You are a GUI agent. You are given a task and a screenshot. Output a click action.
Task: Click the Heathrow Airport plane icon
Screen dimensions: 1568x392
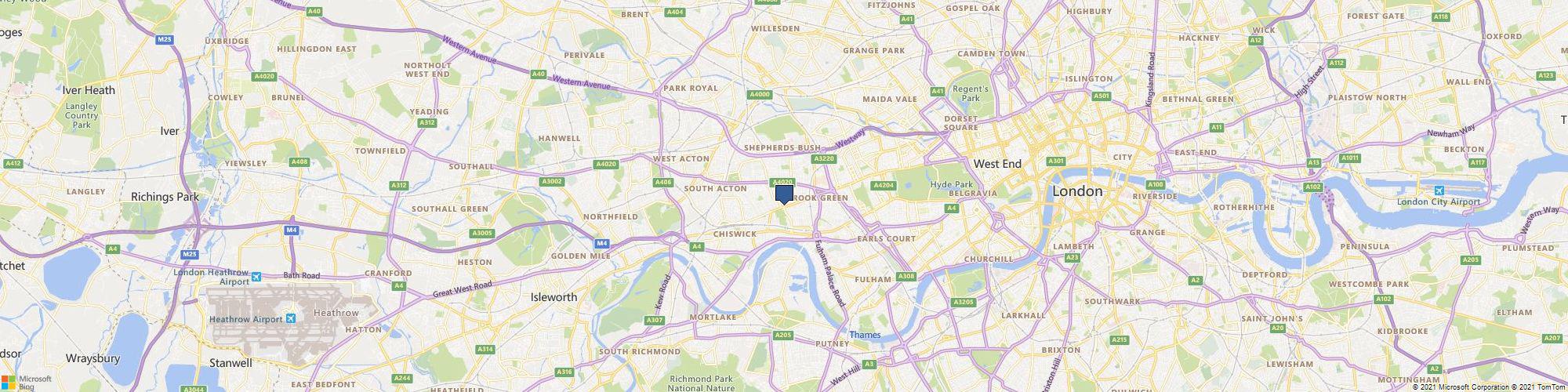click(x=291, y=319)
